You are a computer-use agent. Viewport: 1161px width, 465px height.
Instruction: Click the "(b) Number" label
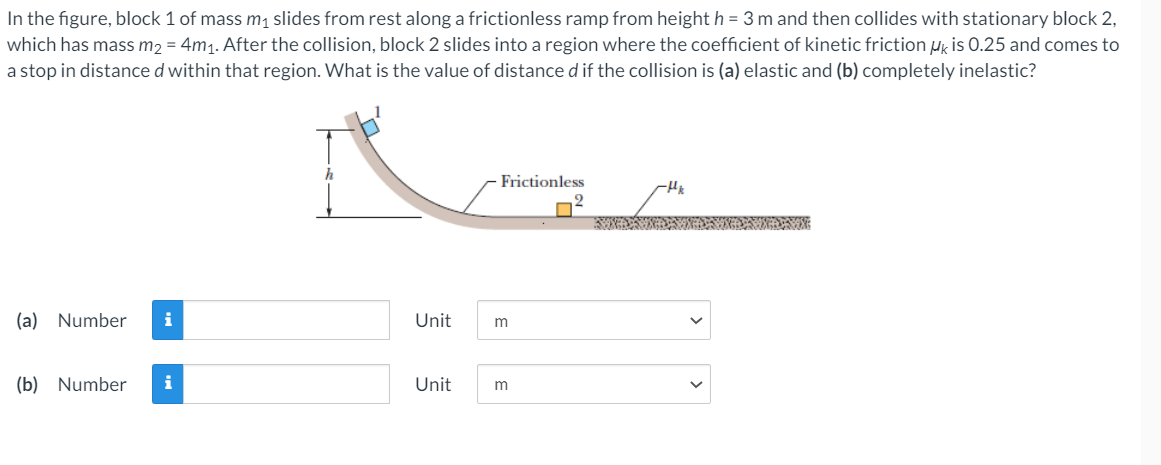click(x=72, y=384)
